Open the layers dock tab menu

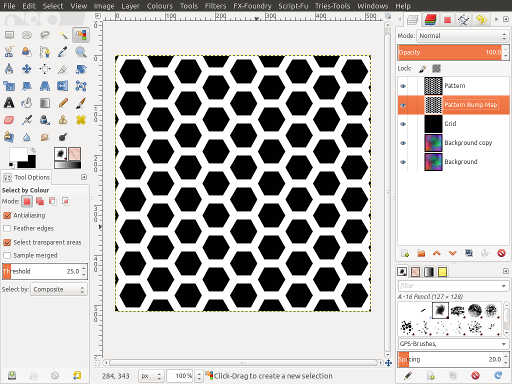[x=506, y=19]
